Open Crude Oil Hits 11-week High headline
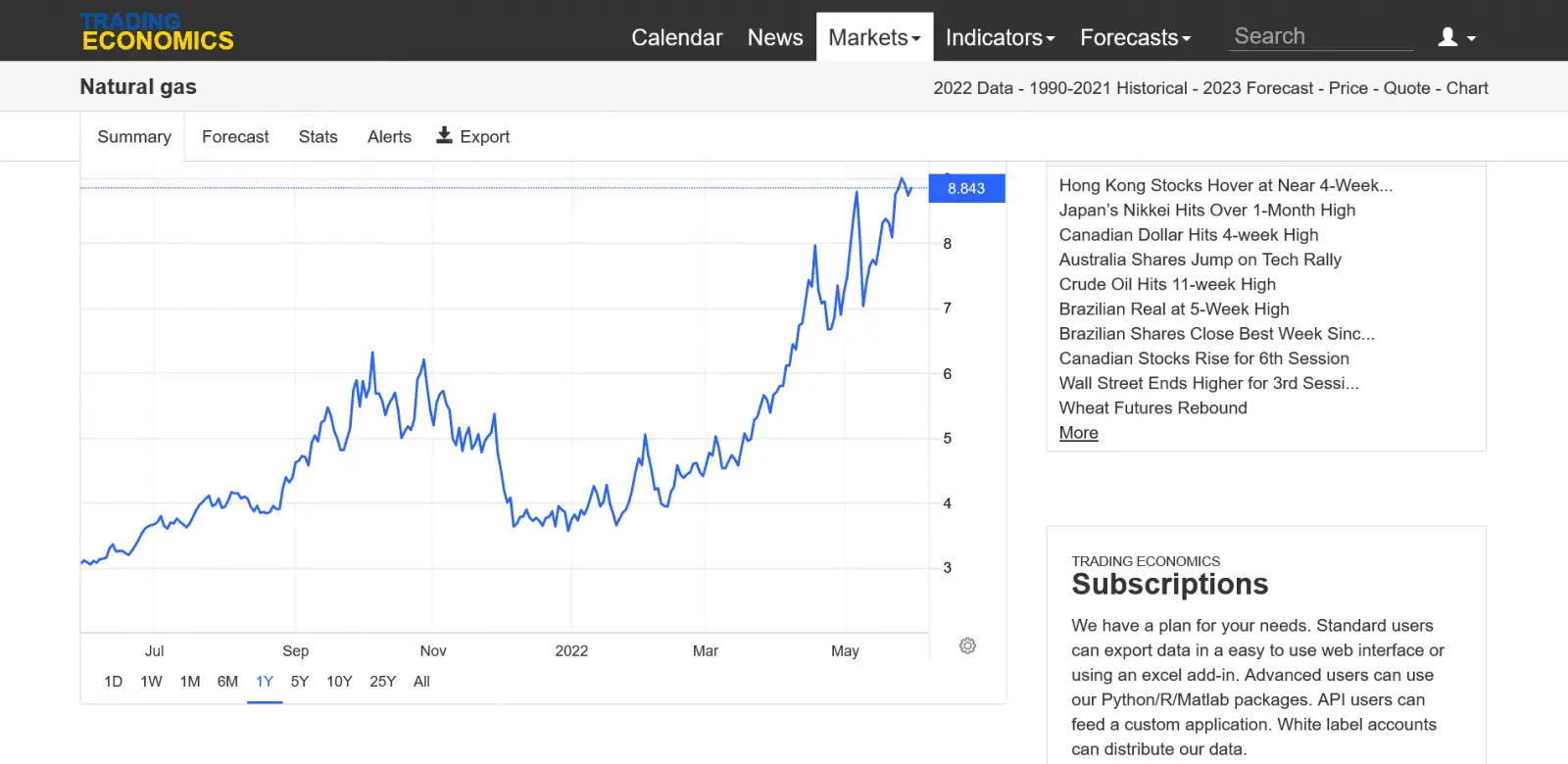 pos(1167,284)
